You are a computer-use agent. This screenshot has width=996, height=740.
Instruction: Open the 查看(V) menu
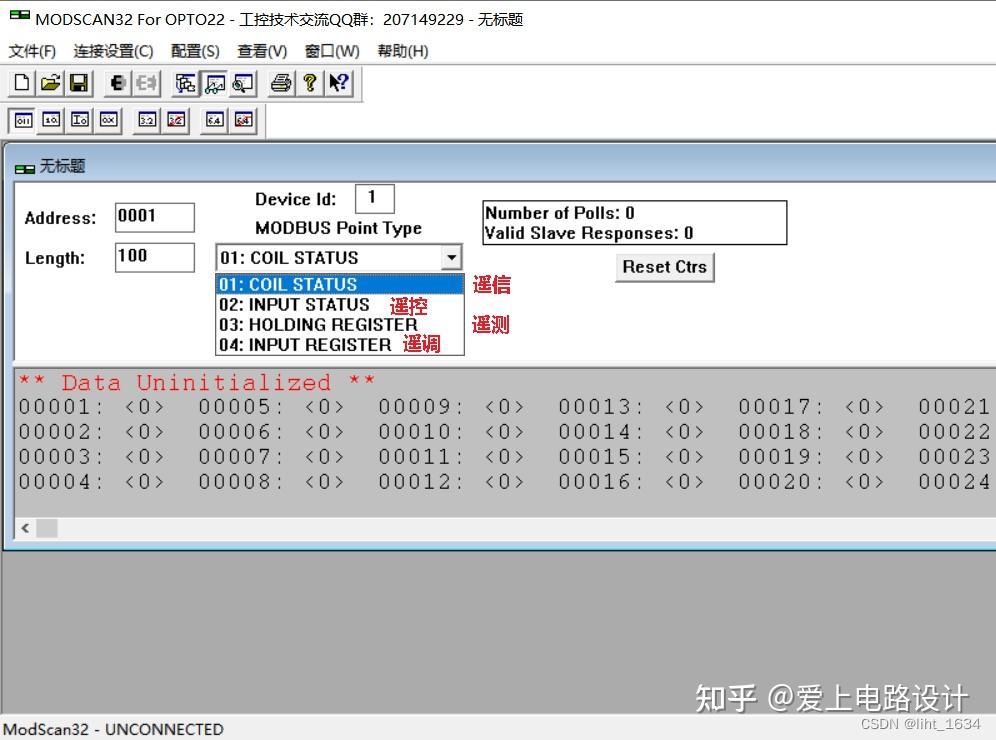[x=262, y=51]
